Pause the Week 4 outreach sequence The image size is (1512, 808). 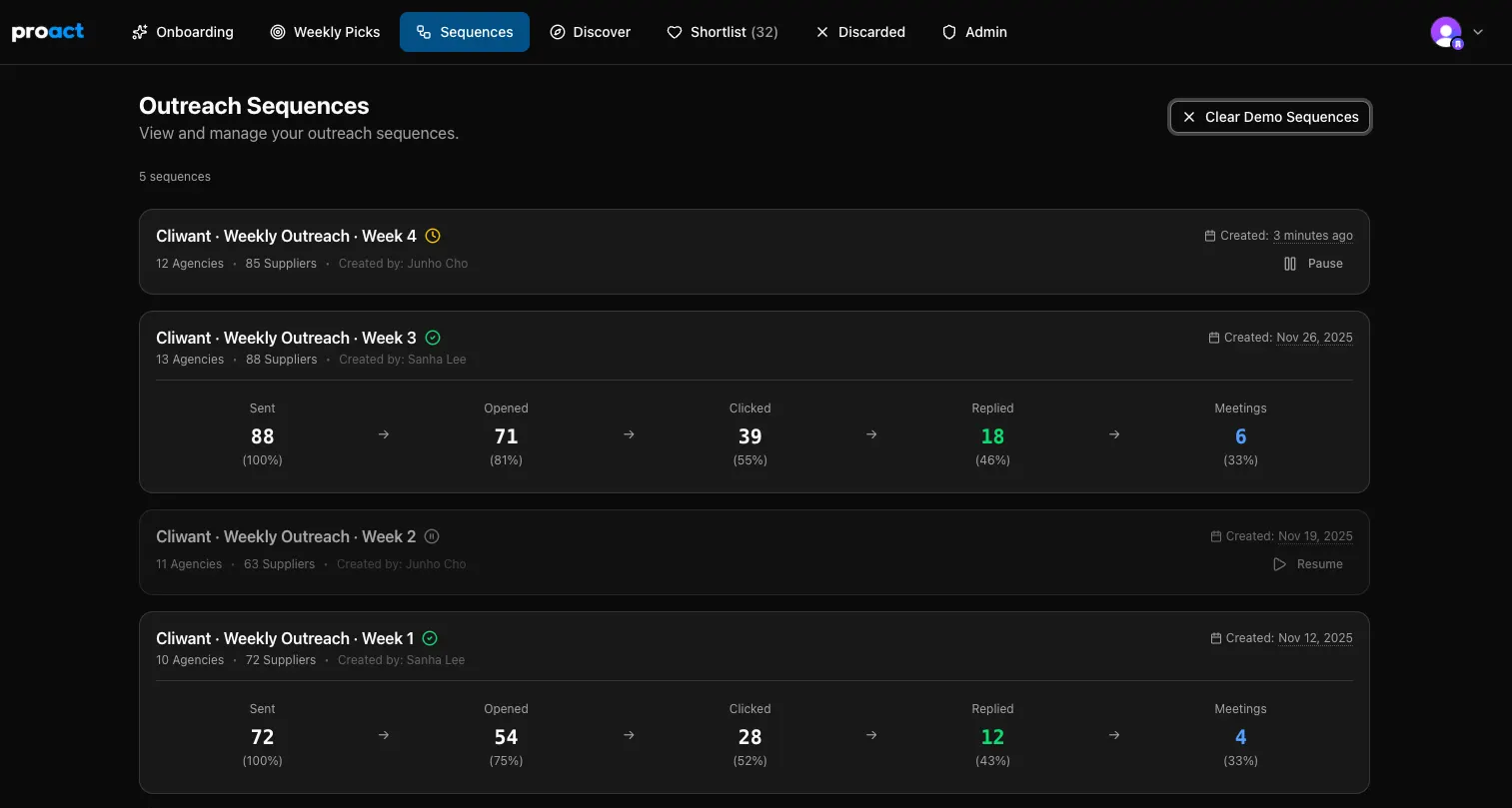coord(1313,263)
